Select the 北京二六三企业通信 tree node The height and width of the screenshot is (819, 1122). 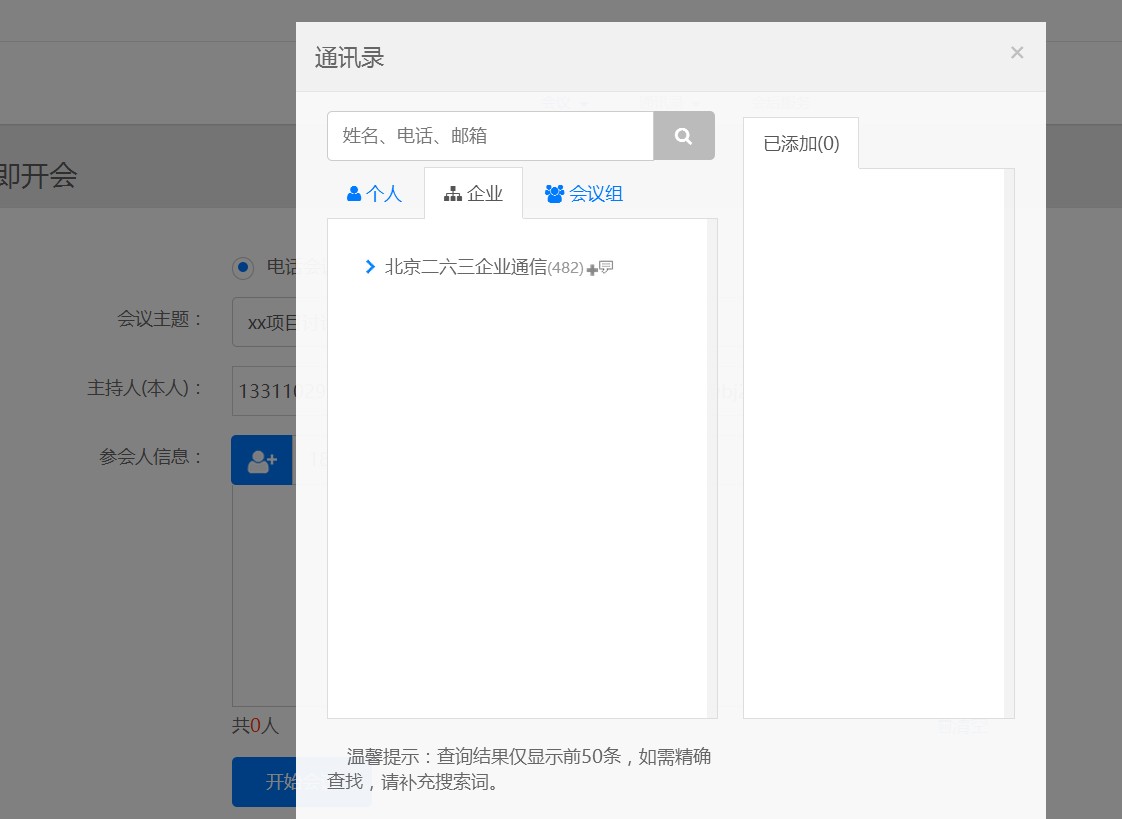(x=466, y=267)
